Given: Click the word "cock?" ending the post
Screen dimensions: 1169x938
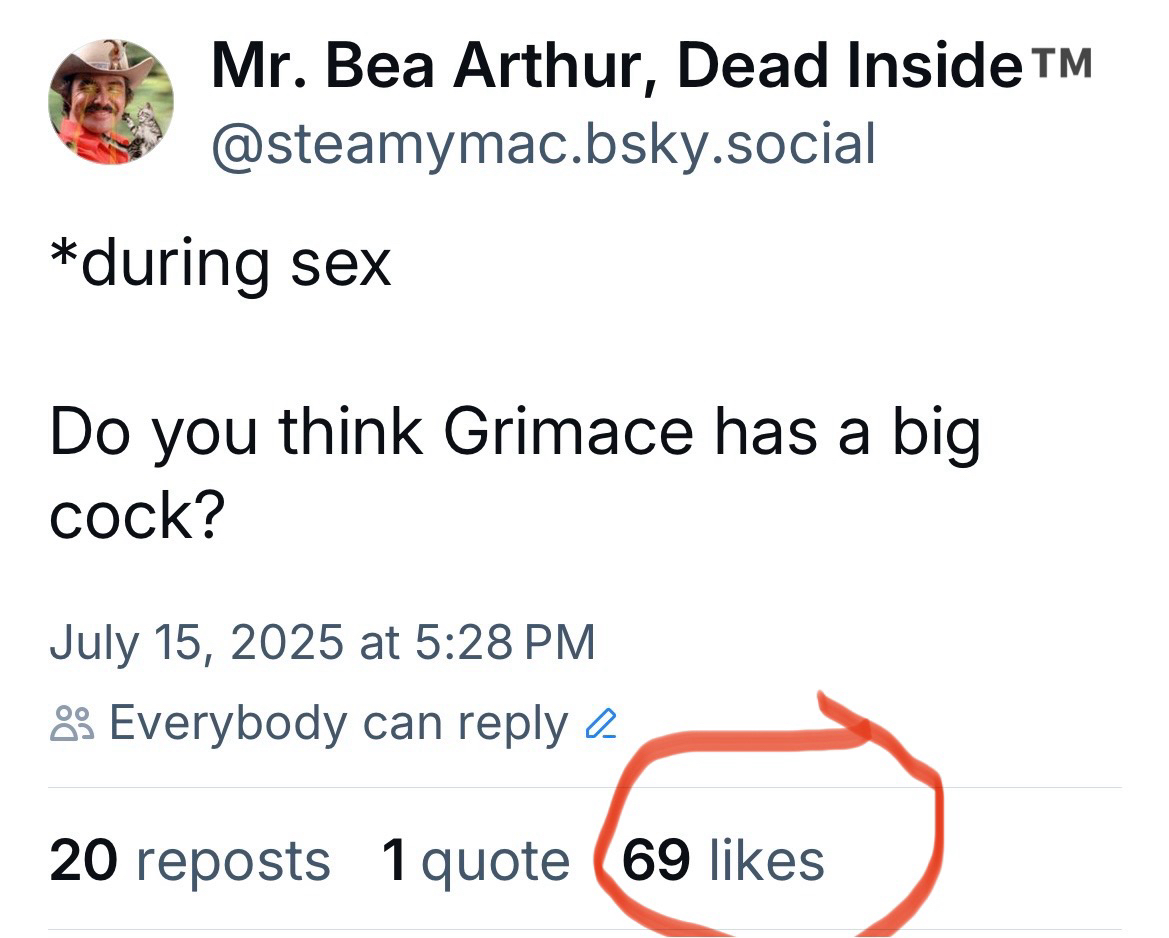Looking at the screenshot, I should pos(136,515).
